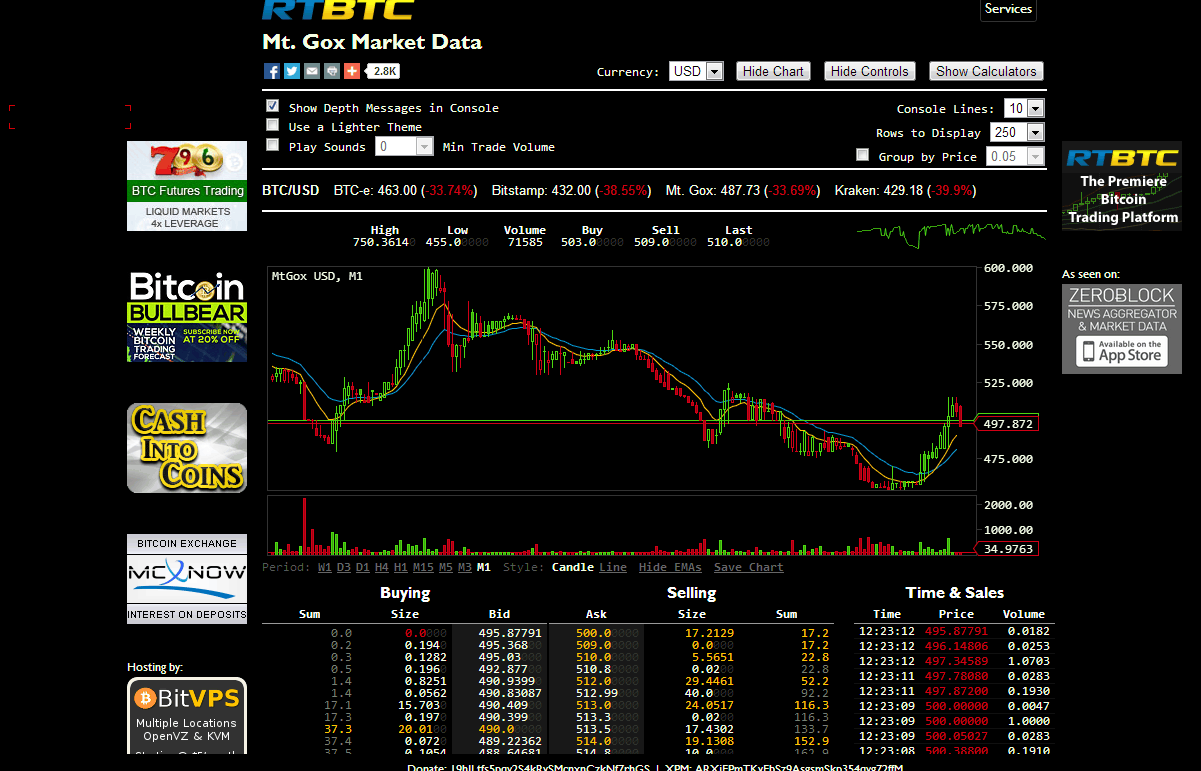The height and width of the screenshot is (771, 1201).
Task: Select the W1 chart period
Action: [x=325, y=567]
